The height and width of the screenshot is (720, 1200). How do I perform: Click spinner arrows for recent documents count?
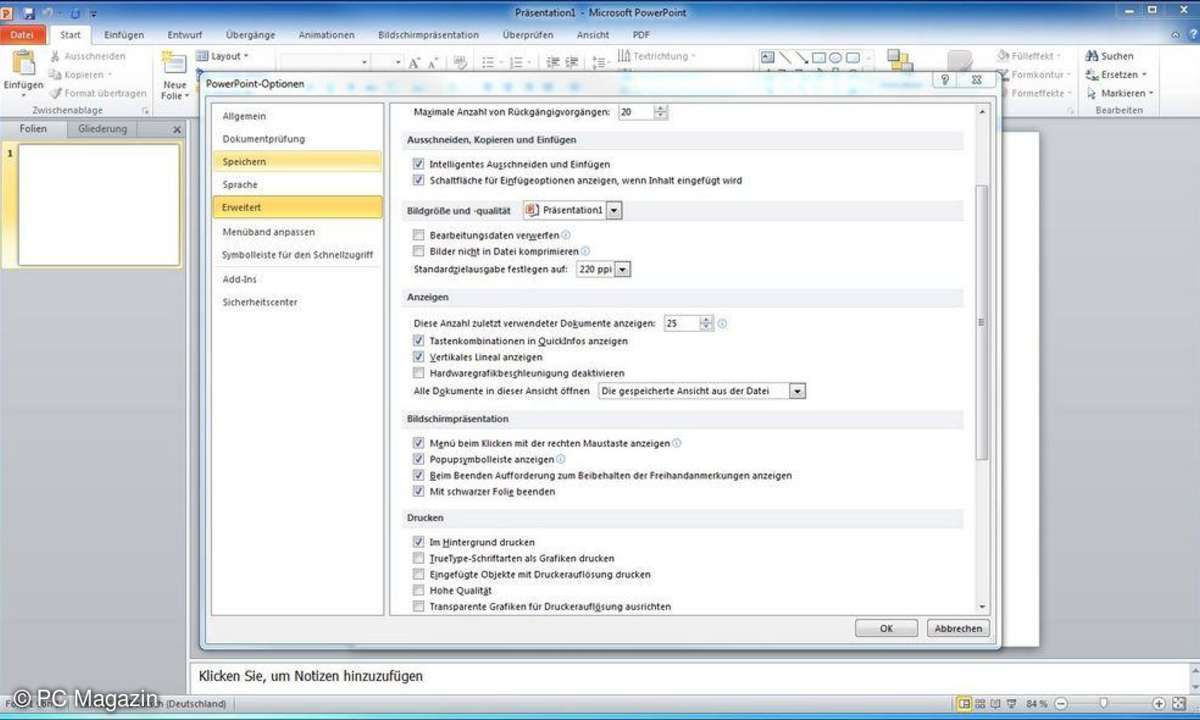click(707, 324)
